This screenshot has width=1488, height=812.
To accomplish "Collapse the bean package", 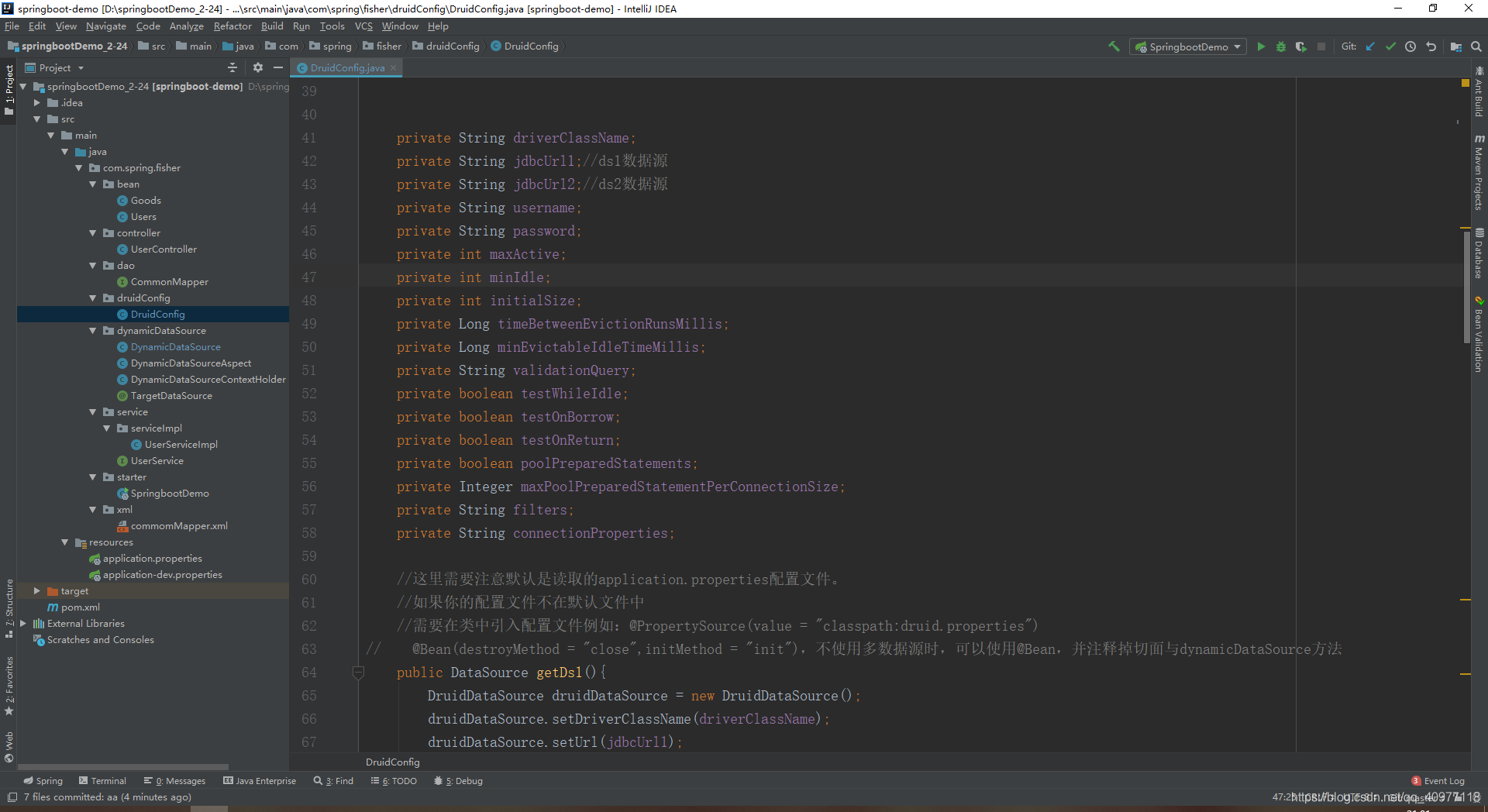I will coord(93,184).
